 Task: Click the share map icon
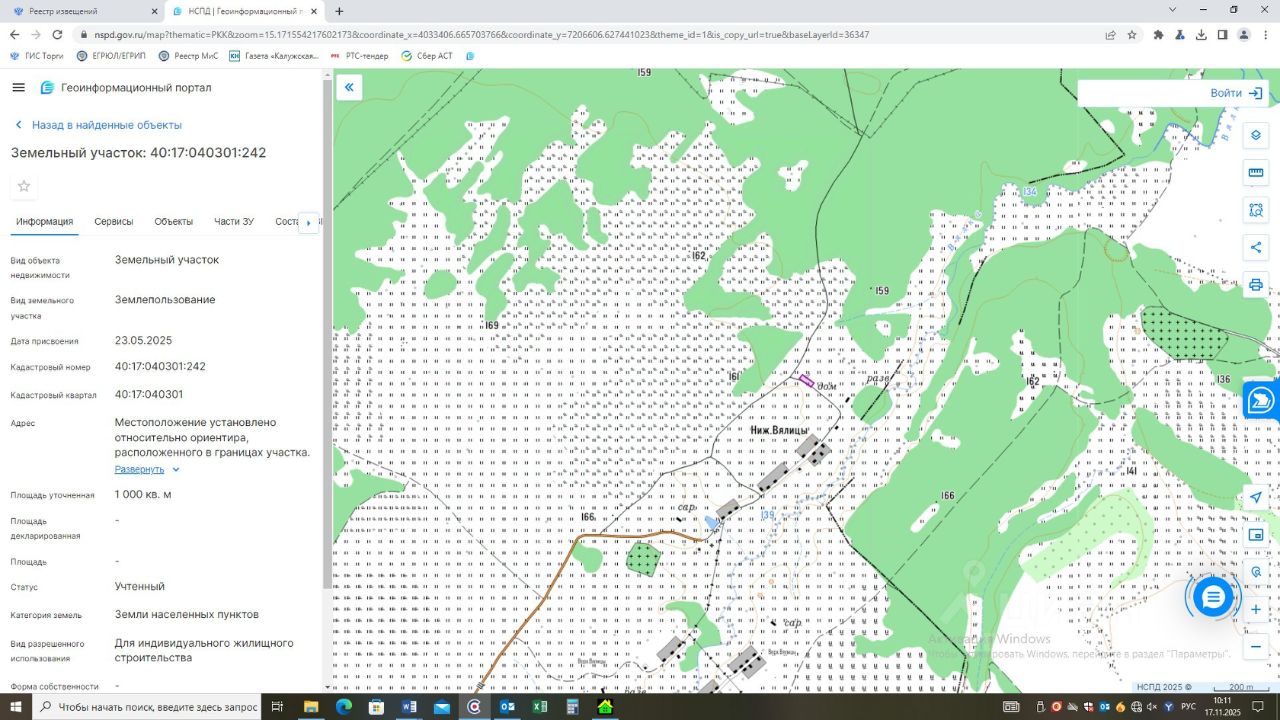(x=1256, y=247)
